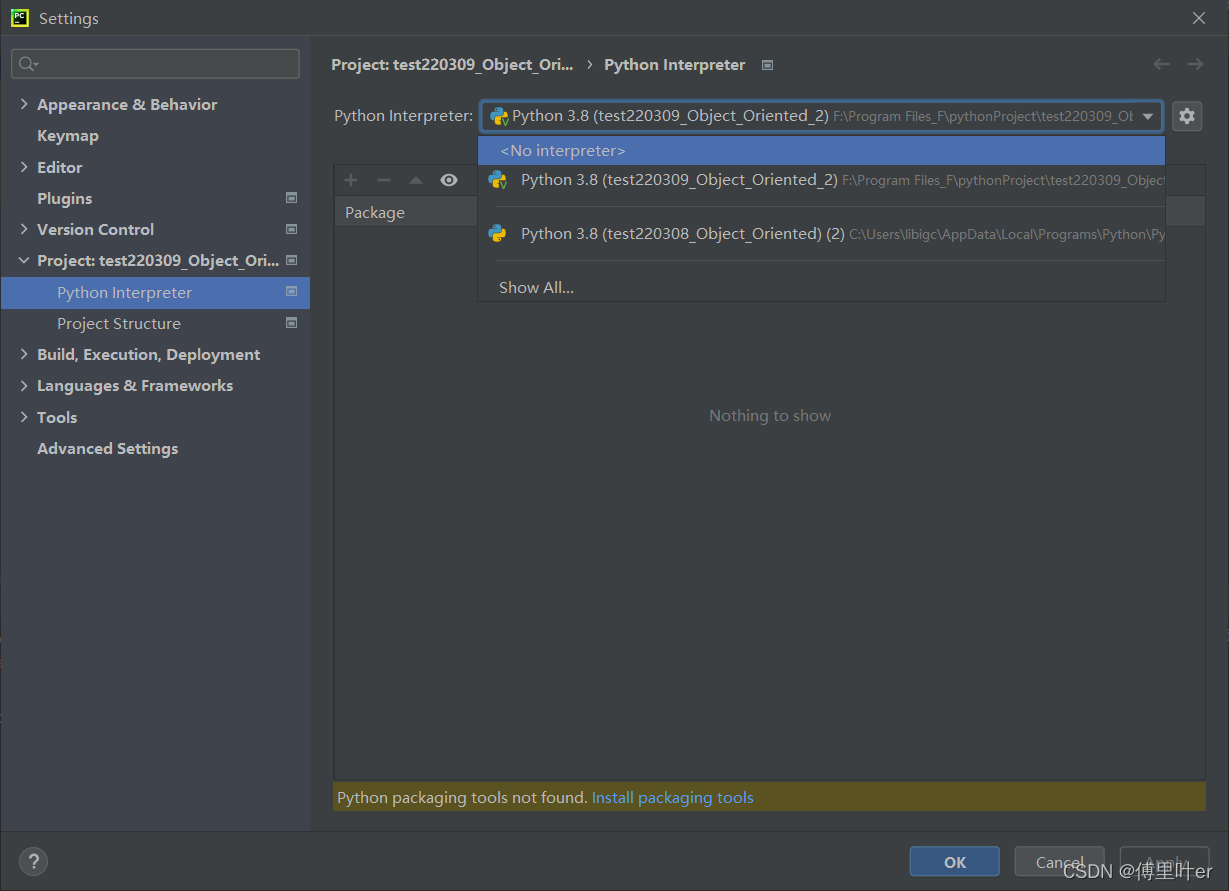Open the Keymap settings page
The height and width of the screenshot is (891, 1229).
67,135
